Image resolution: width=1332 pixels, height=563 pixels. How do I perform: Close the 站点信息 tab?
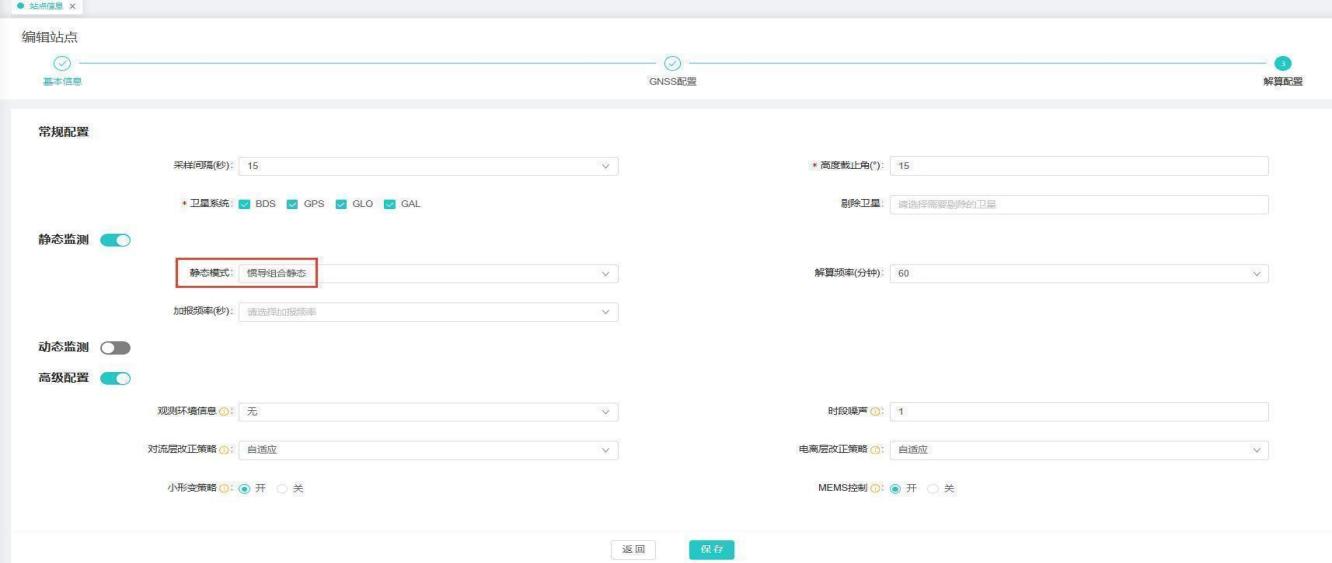(x=73, y=7)
